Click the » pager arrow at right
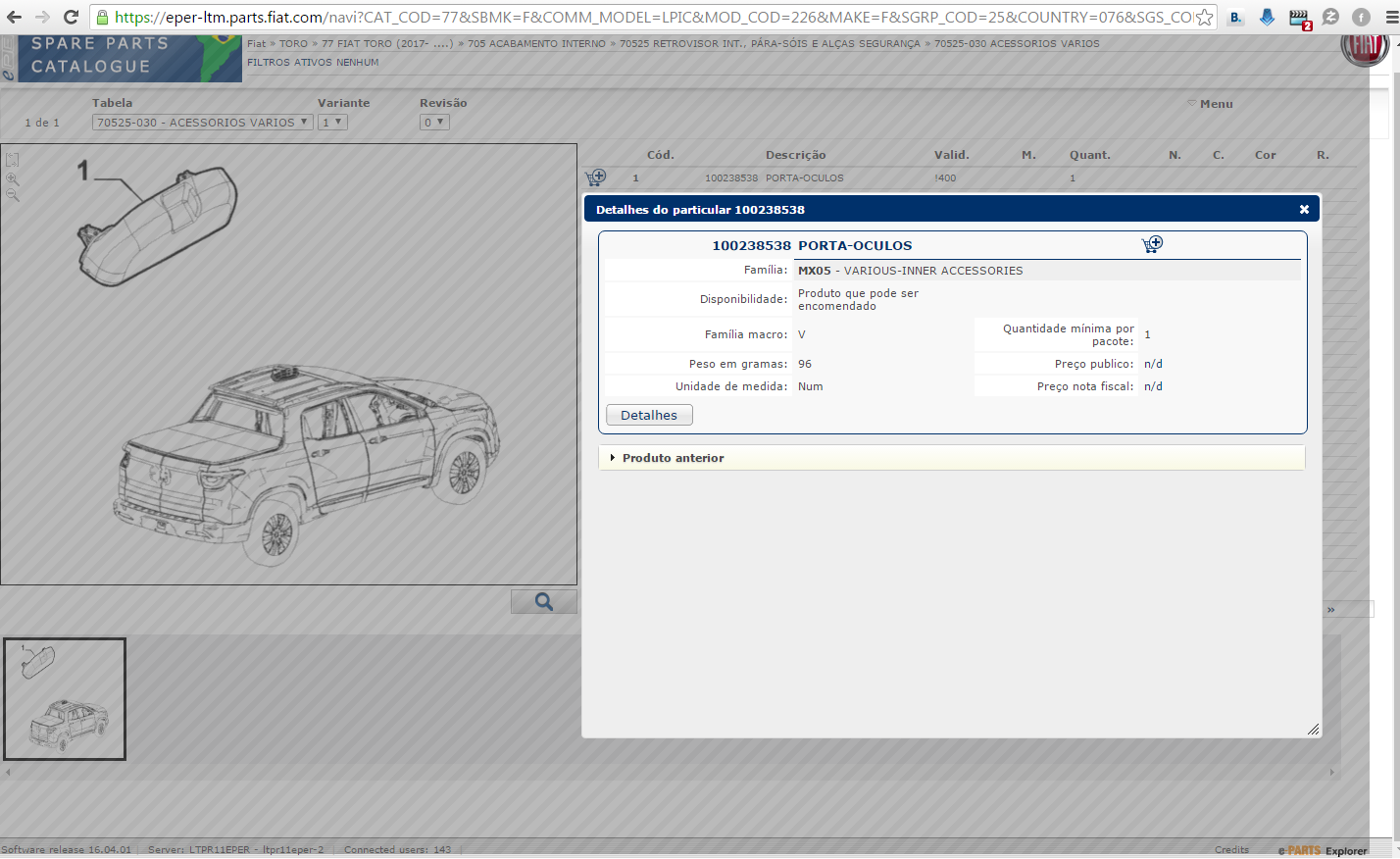 coord(1331,610)
